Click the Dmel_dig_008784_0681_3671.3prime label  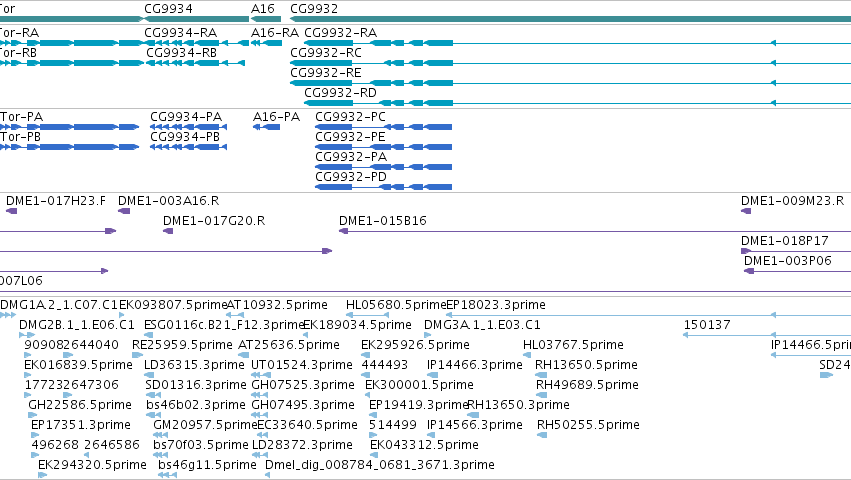click(380, 466)
